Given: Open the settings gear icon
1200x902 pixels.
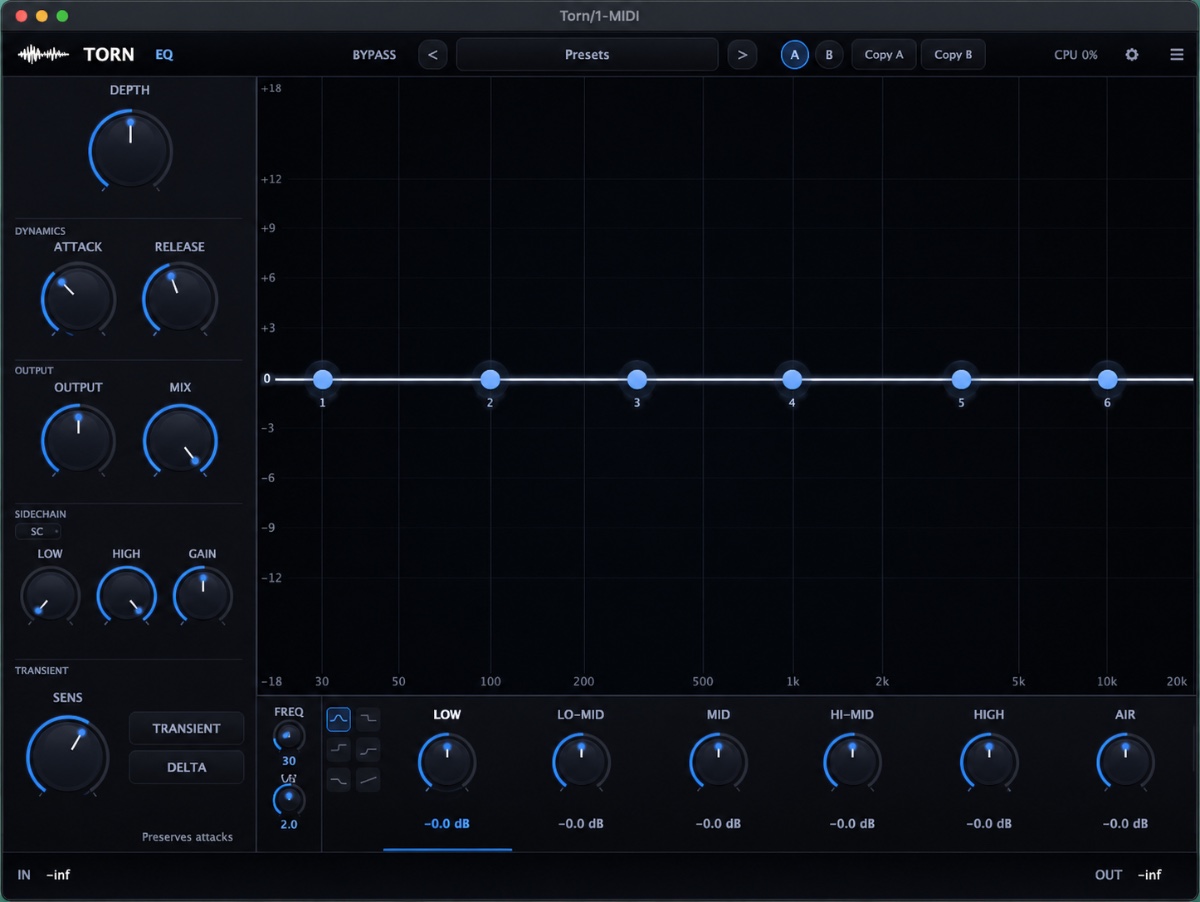Looking at the screenshot, I should click(1131, 54).
